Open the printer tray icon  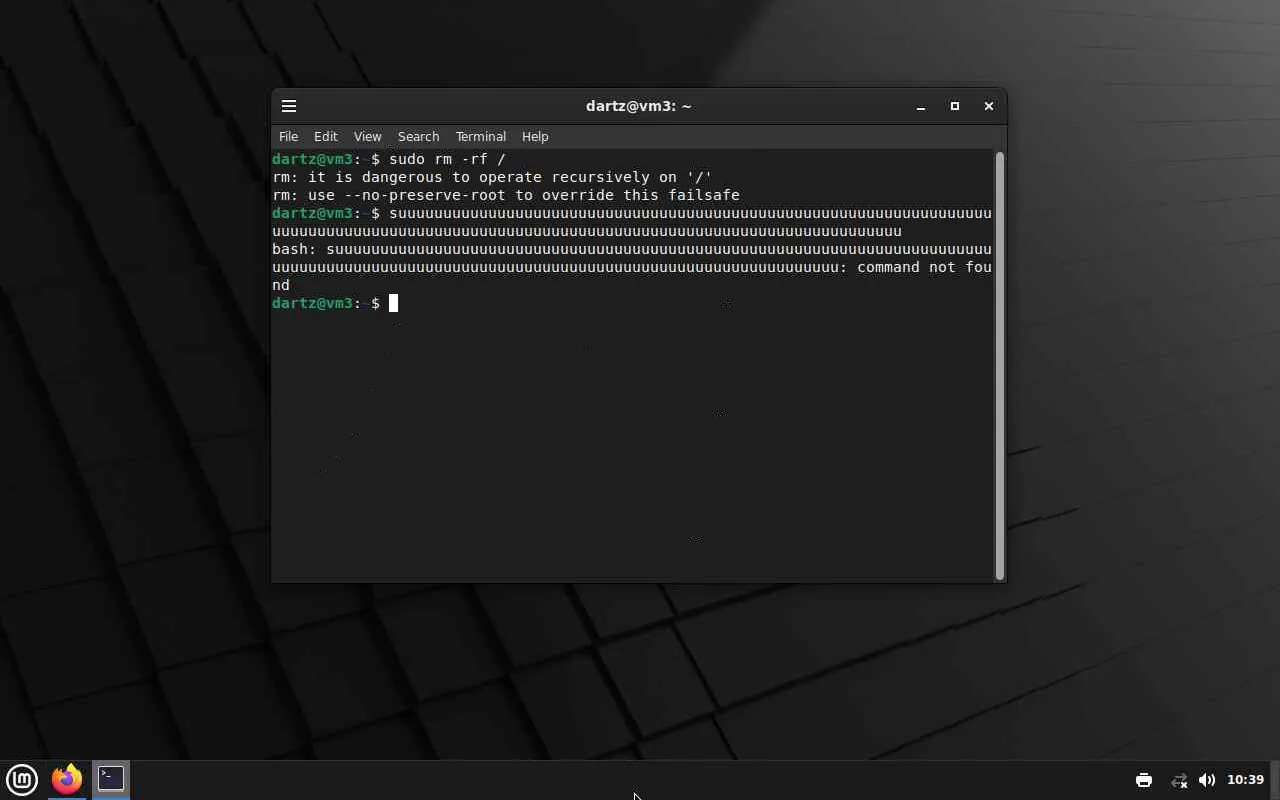tap(1144, 780)
